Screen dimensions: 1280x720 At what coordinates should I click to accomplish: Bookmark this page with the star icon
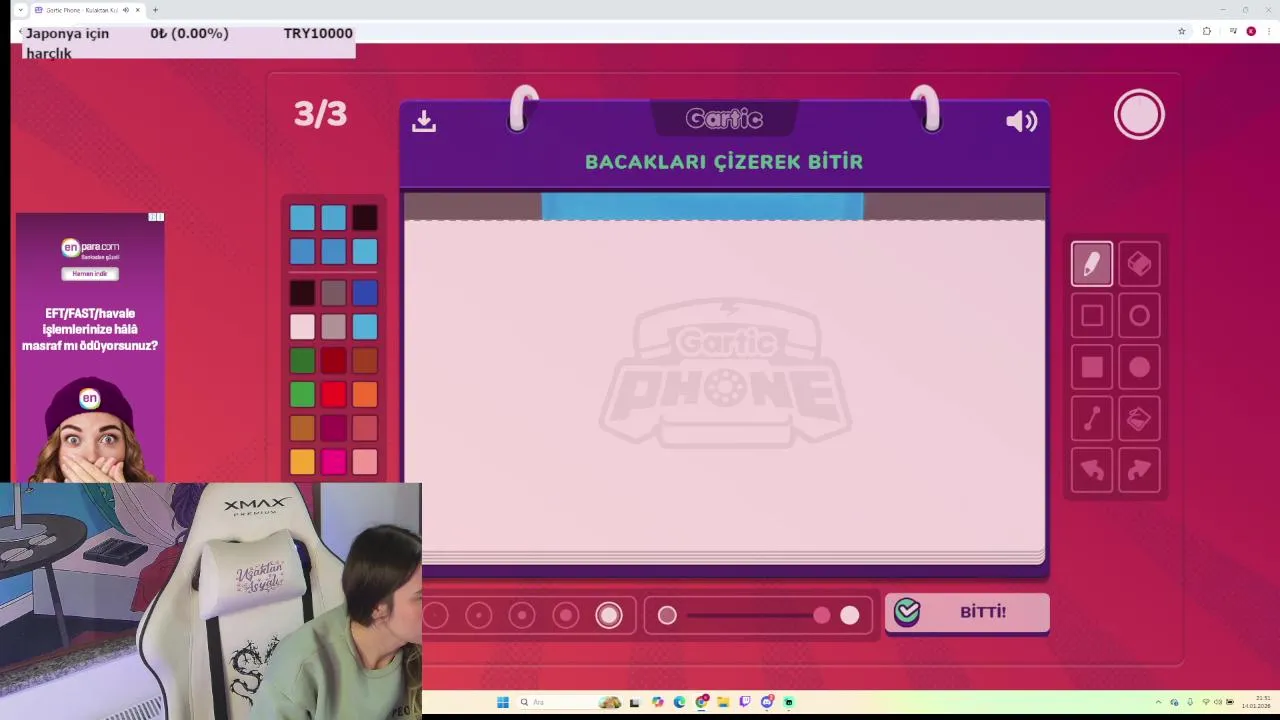(x=1181, y=31)
